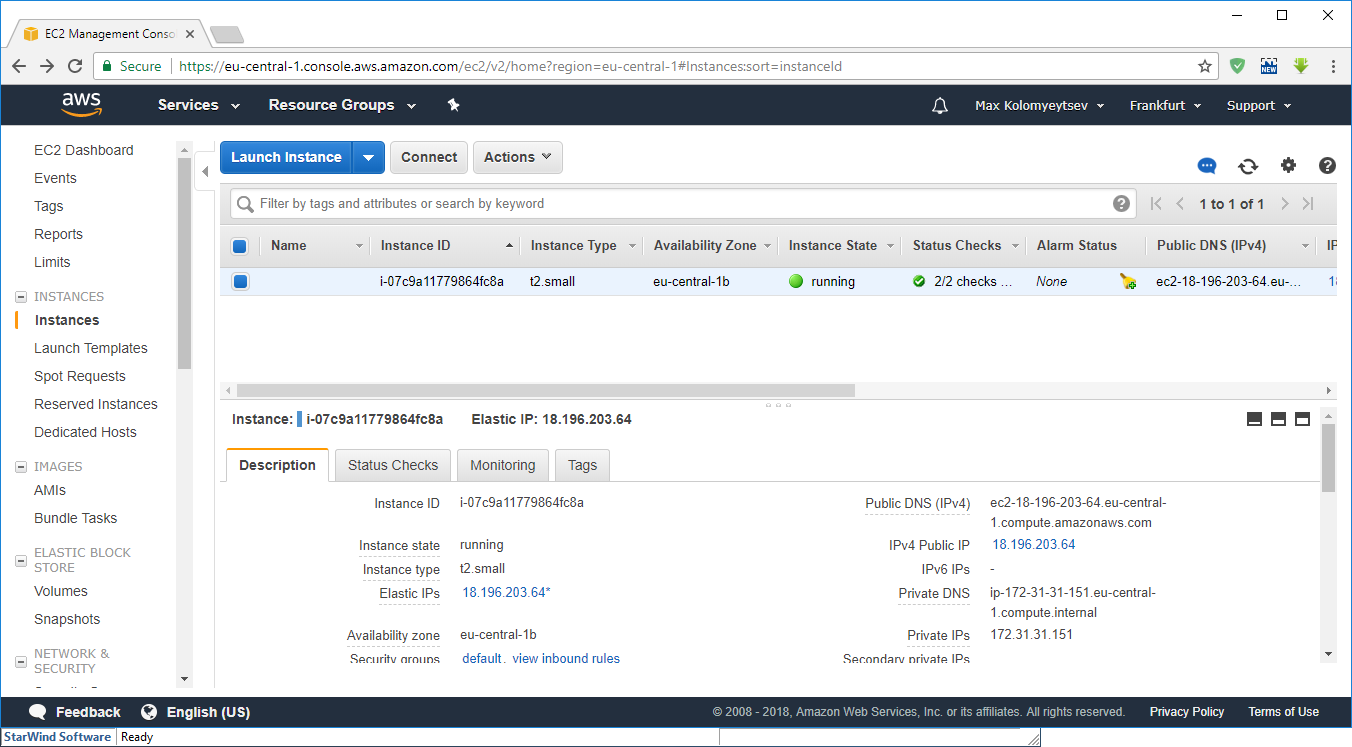Click the filter help icon in search box
Screen dimensions: 1352x747
pos(1121,203)
